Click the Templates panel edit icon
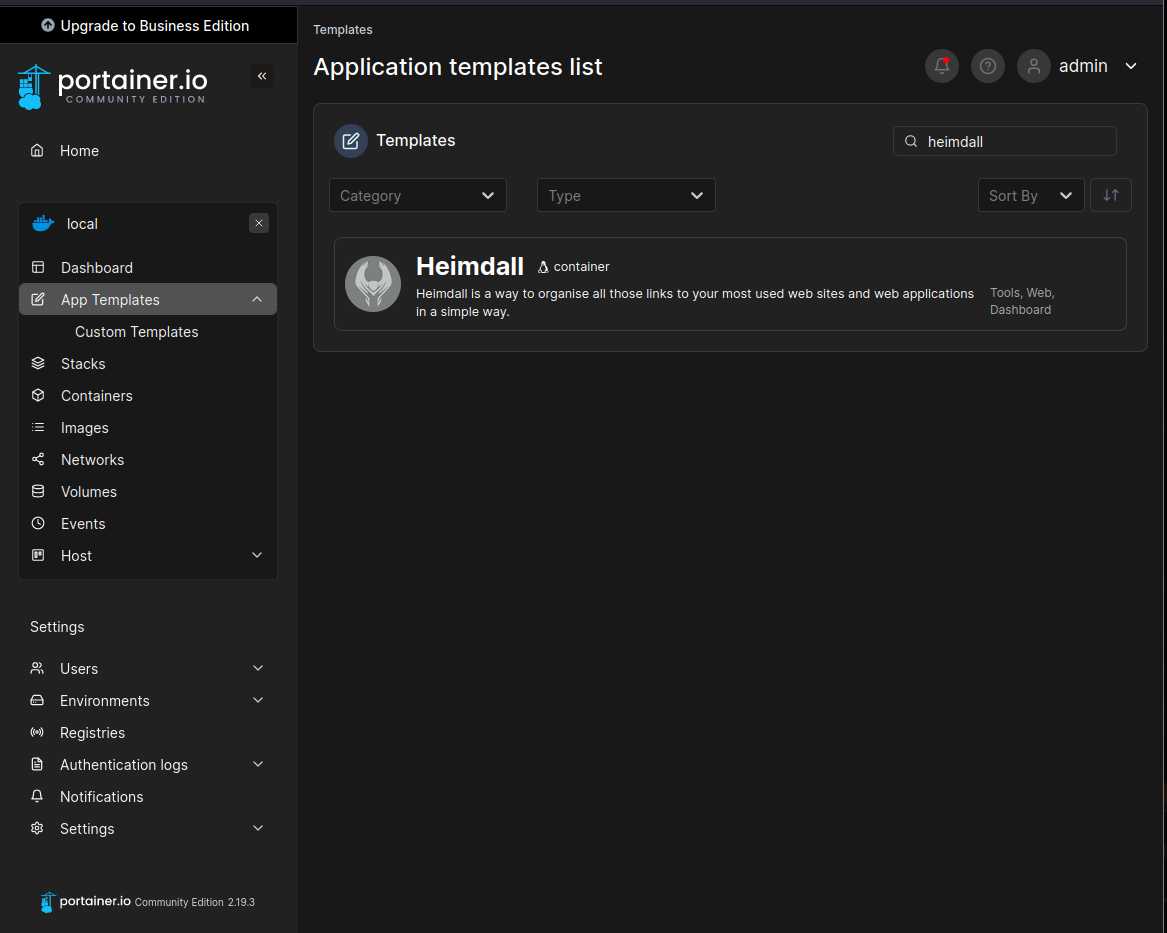The image size is (1167, 933). [351, 141]
